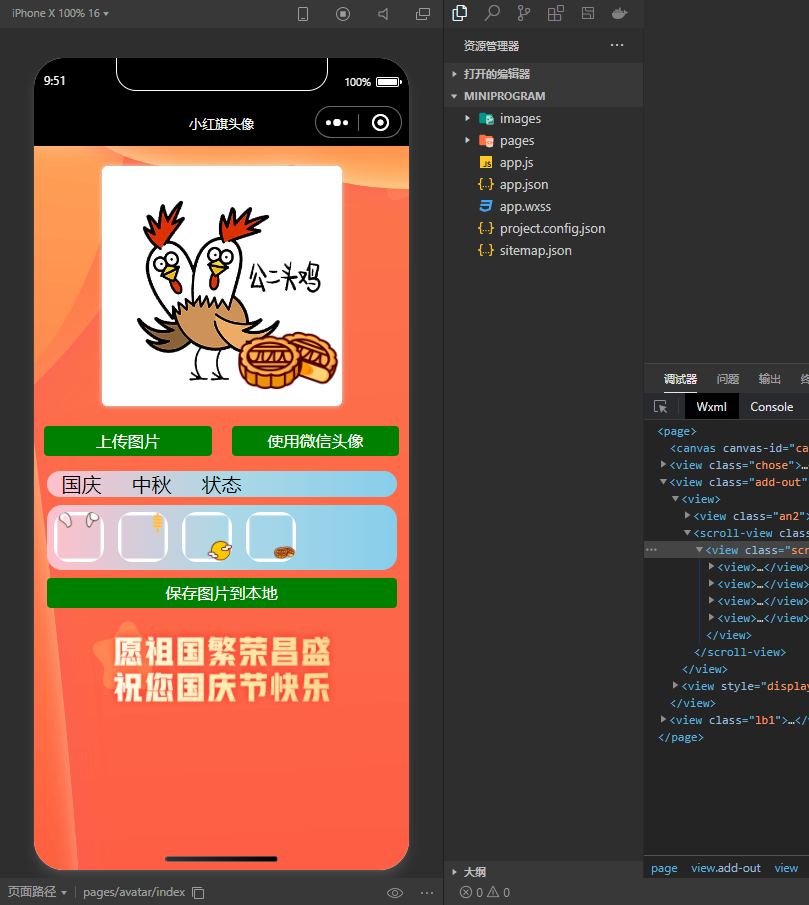Collapse the scroll-view node
Image resolution: width=809 pixels, height=905 pixels.
(x=687, y=533)
